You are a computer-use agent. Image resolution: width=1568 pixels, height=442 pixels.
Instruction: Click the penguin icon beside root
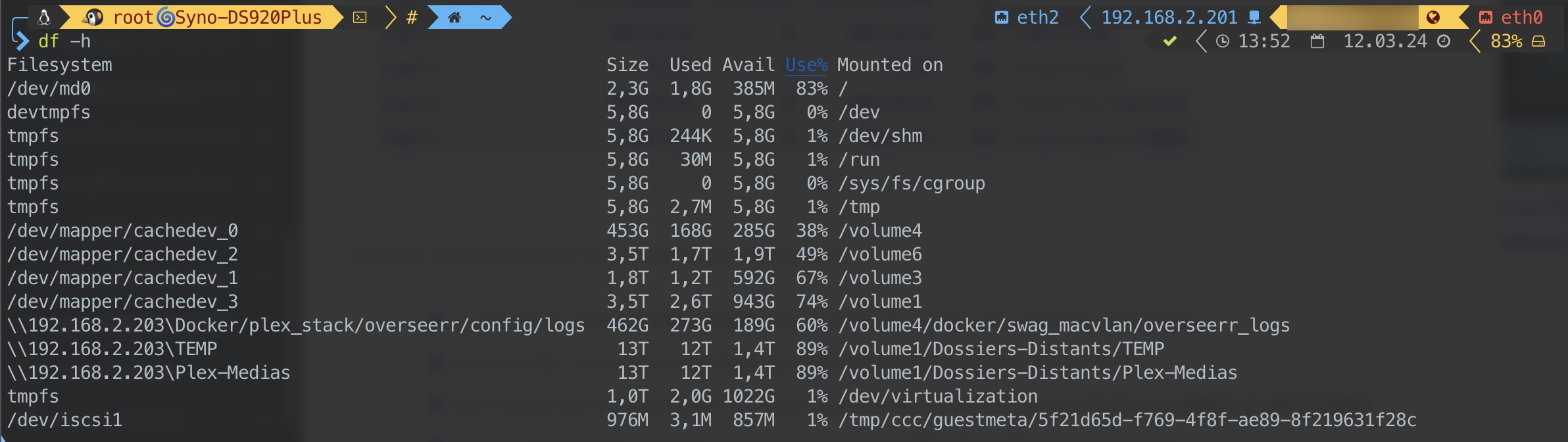pyautogui.click(x=95, y=17)
